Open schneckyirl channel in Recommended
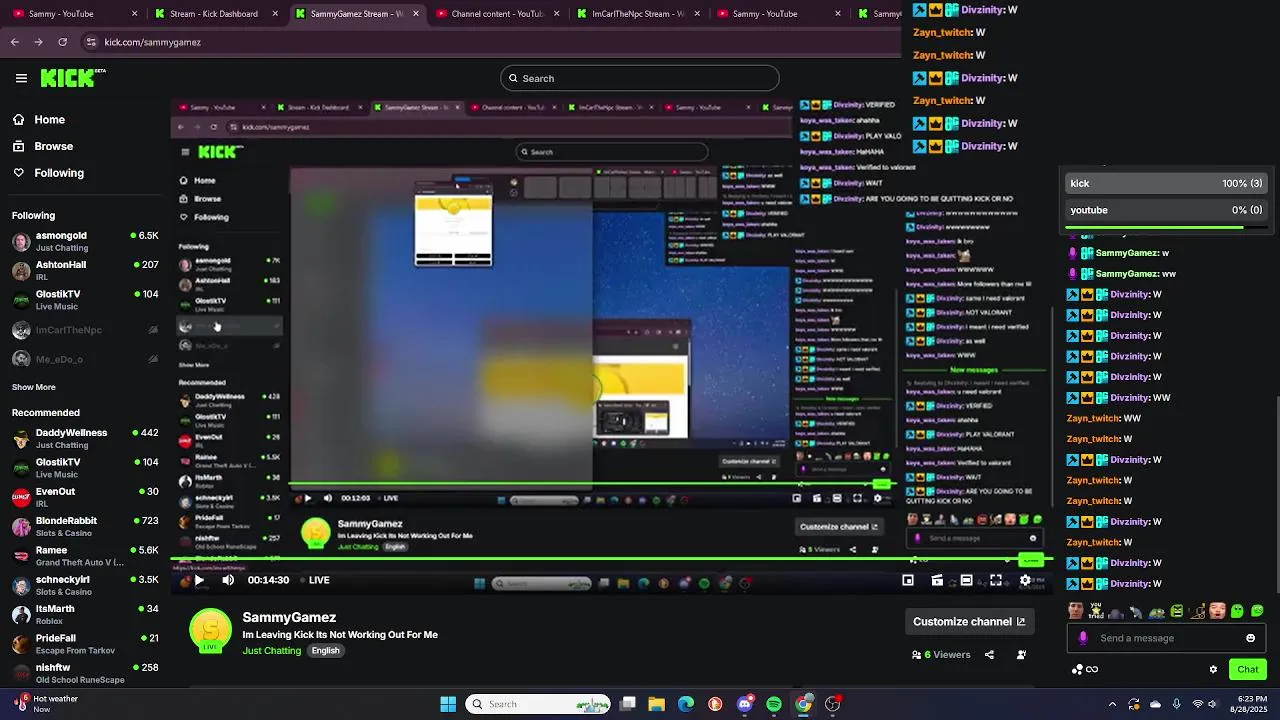The image size is (1280, 720). [84, 585]
